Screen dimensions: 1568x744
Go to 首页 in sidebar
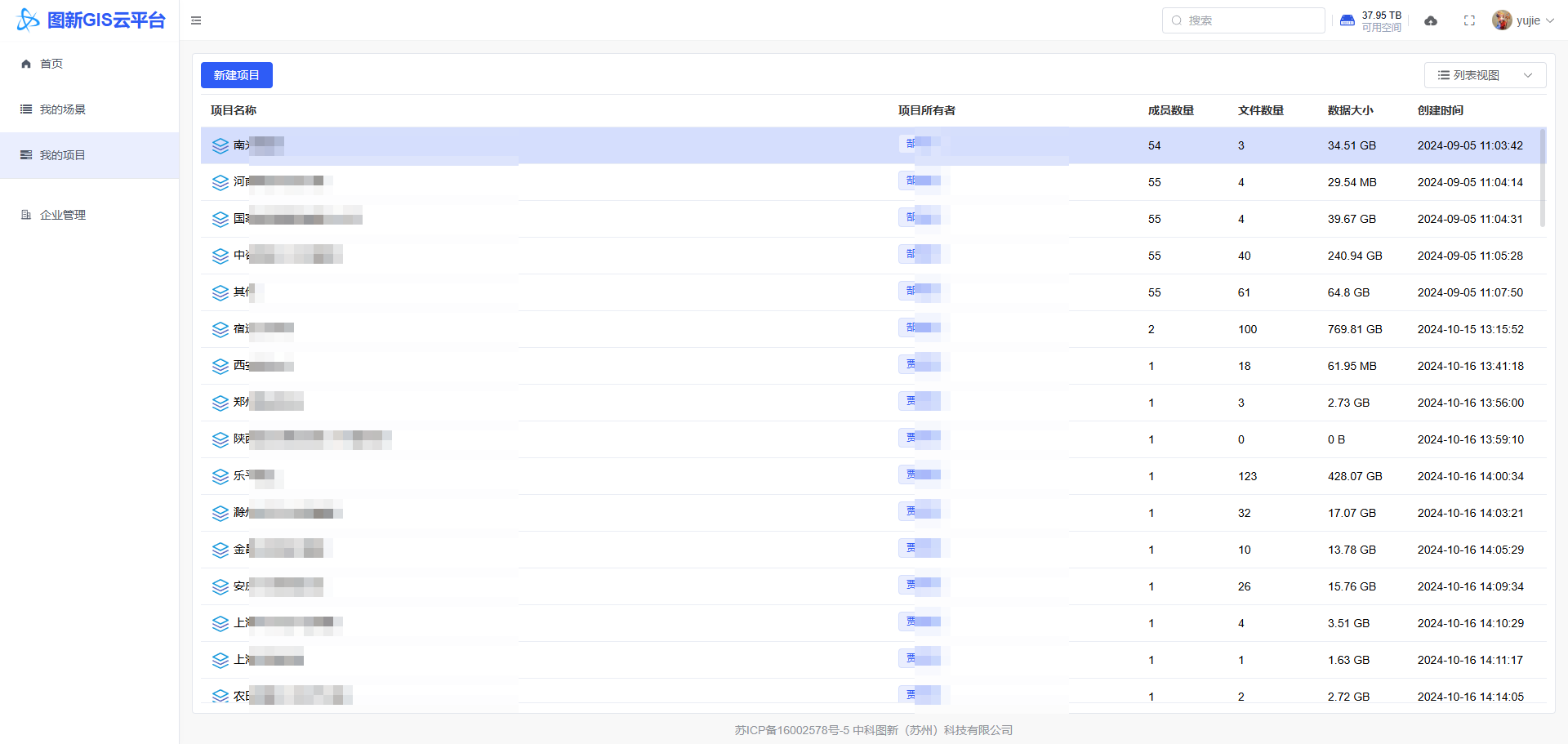[51, 64]
